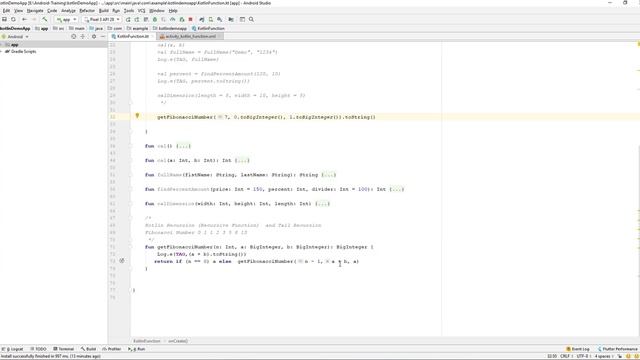Image resolution: width=640 pixels, height=360 pixels.
Task: Click the yellow intention lightbulb icon
Action: (137, 116)
